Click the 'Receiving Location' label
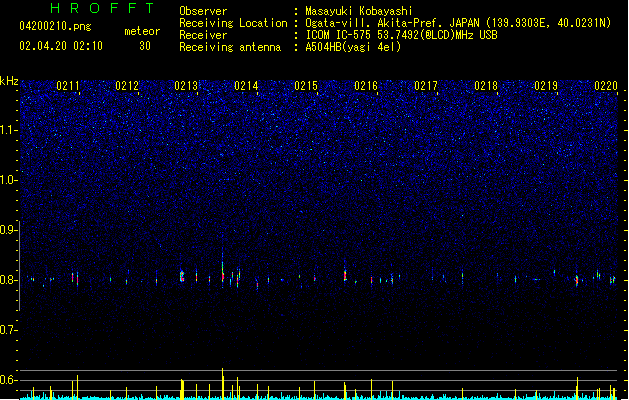Screen dimensions: 629x400 (x=233, y=23)
